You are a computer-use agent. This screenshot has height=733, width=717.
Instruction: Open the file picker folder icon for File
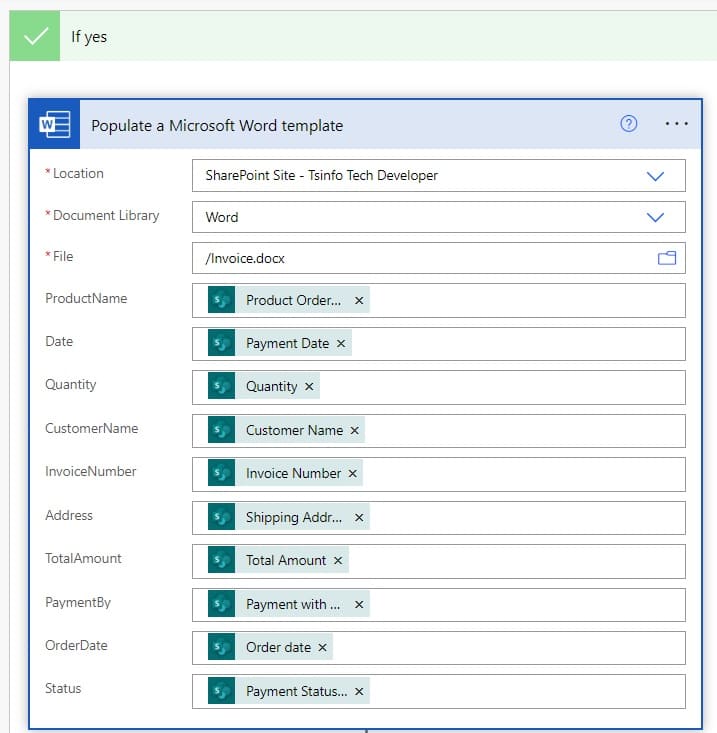(667, 258)
